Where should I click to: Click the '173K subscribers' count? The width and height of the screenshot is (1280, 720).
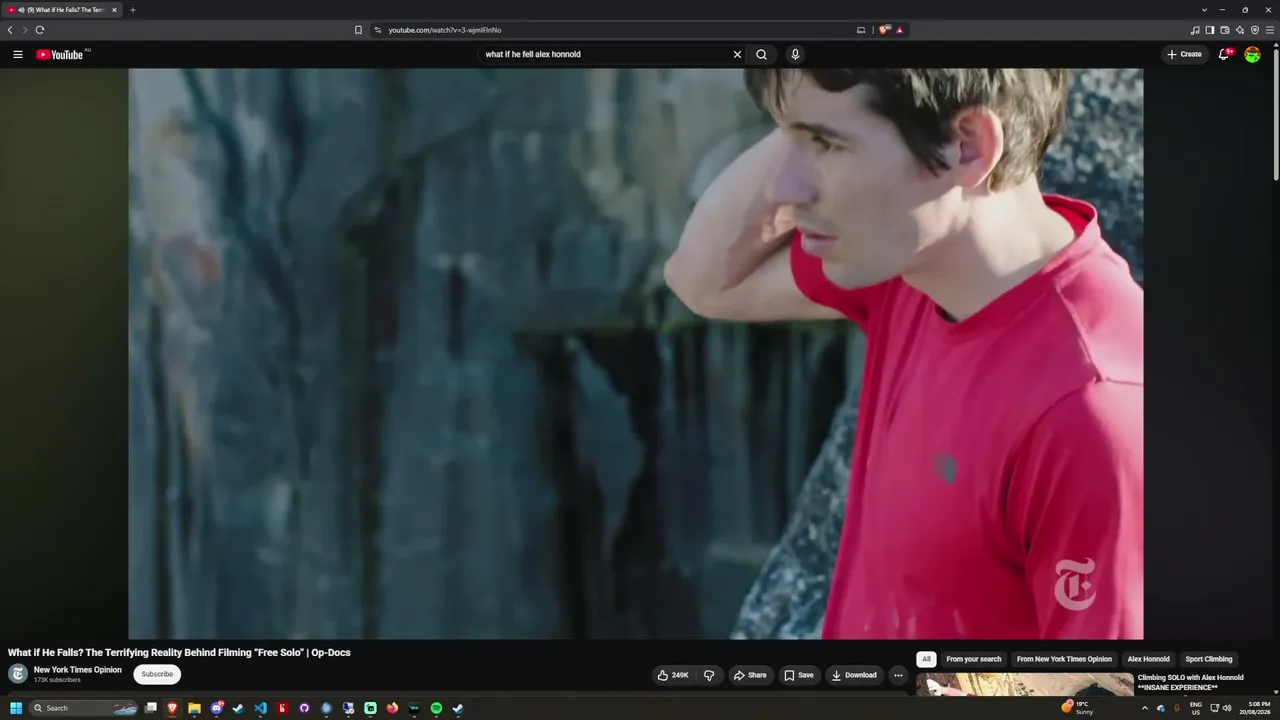pos(57,680)
